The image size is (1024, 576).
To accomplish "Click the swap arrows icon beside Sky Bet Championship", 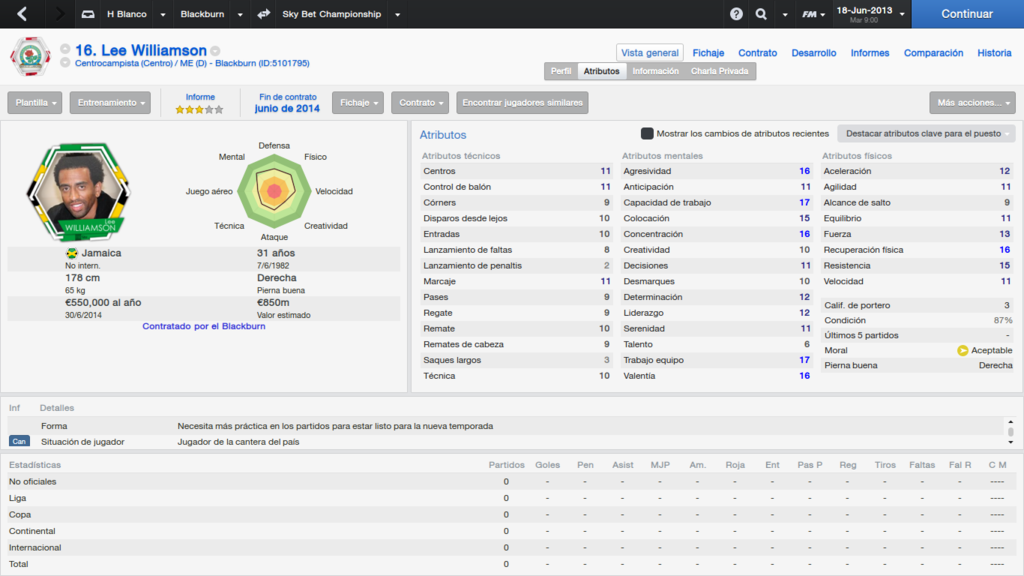I will [x=264, y=14].
